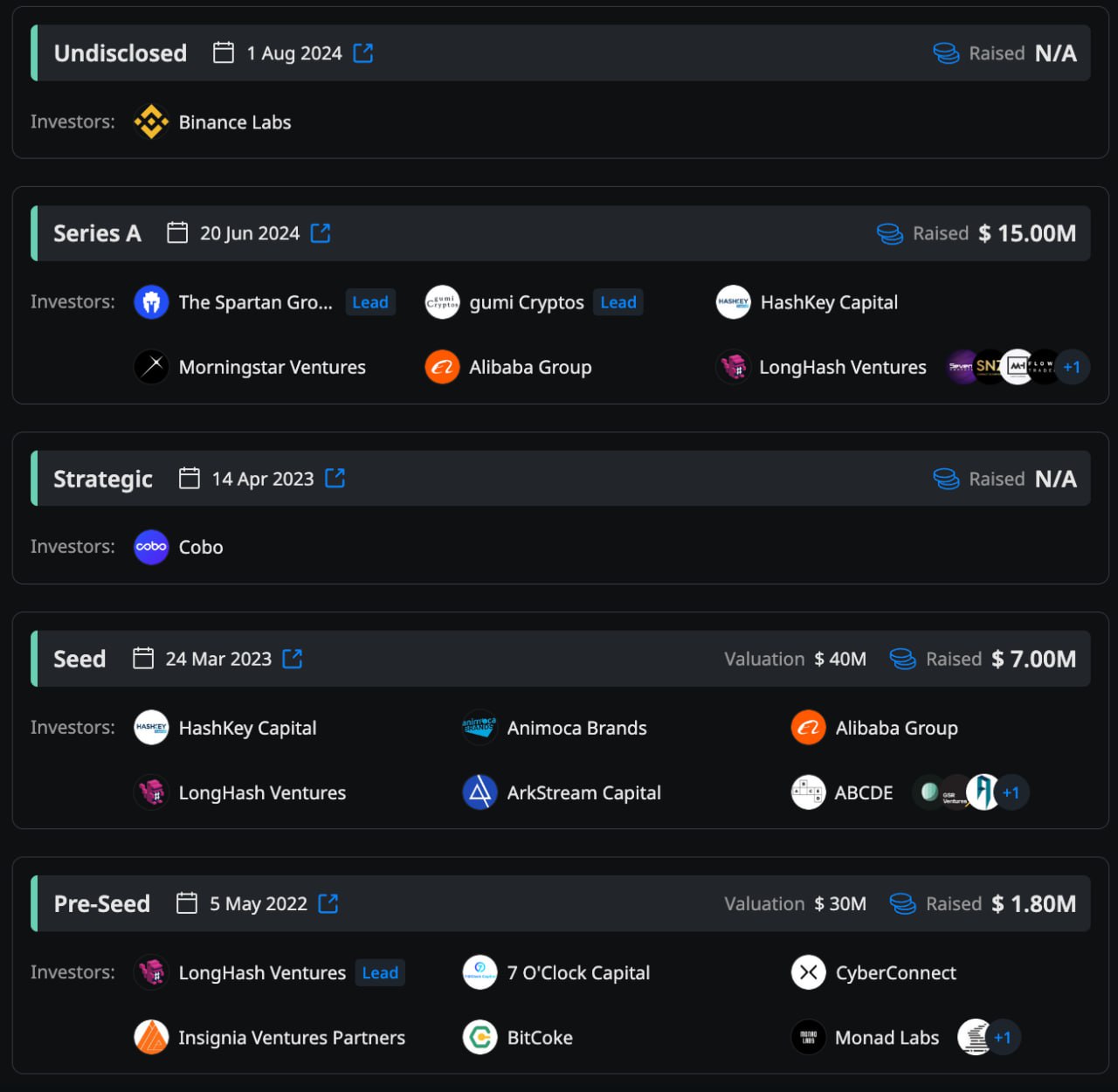Click the Lead badge beside Spartan Group
1118x1092 pixels.
pos(370,302)
